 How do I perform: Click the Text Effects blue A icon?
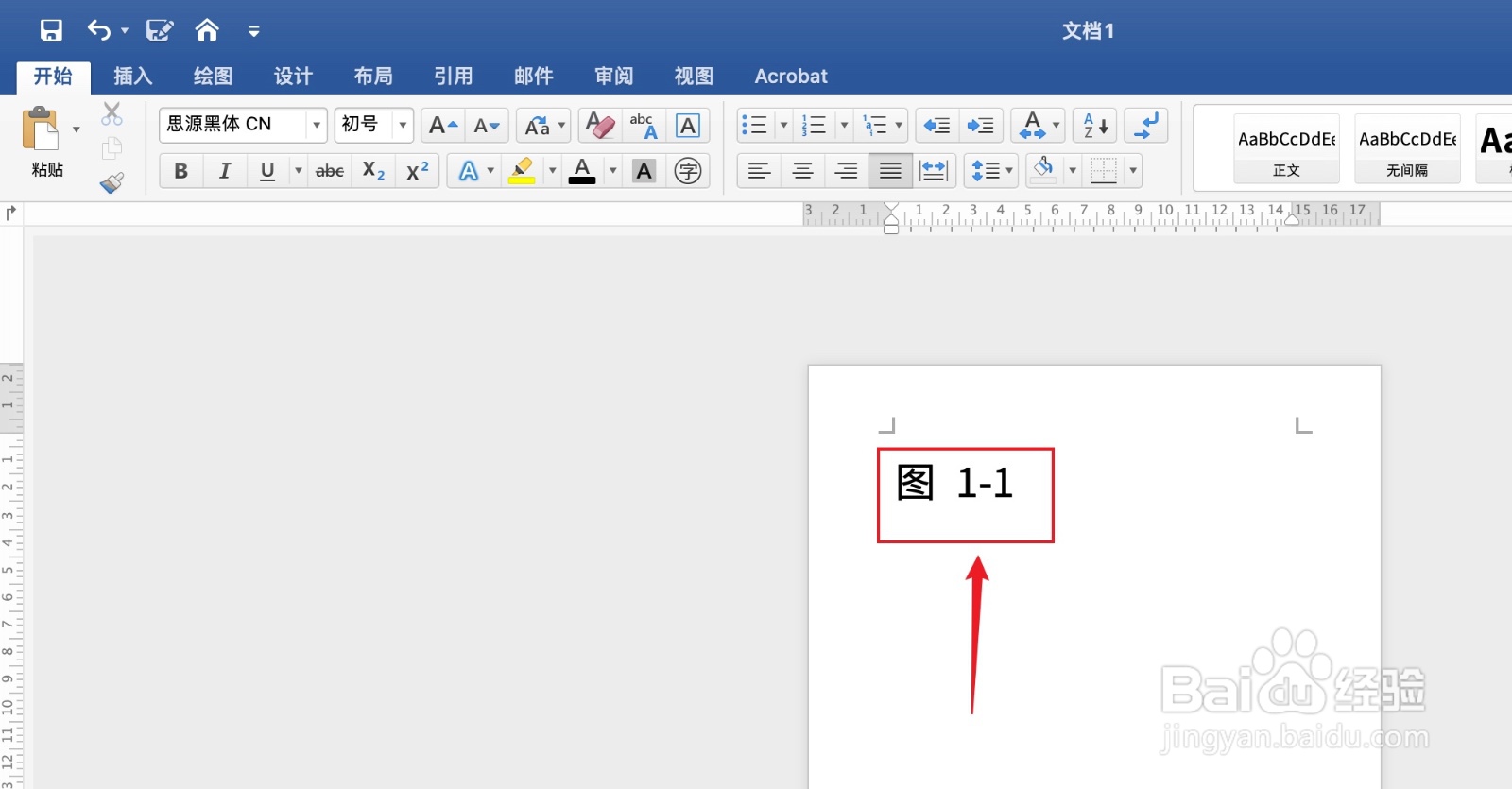pyautogui.click(x=469, y=171)
